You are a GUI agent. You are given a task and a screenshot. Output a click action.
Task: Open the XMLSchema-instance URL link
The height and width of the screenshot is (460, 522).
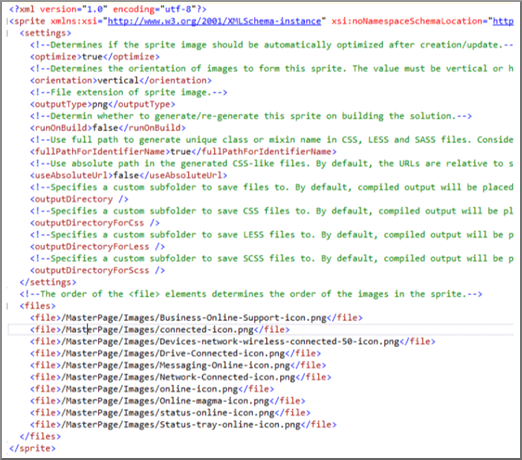[214, 21]
